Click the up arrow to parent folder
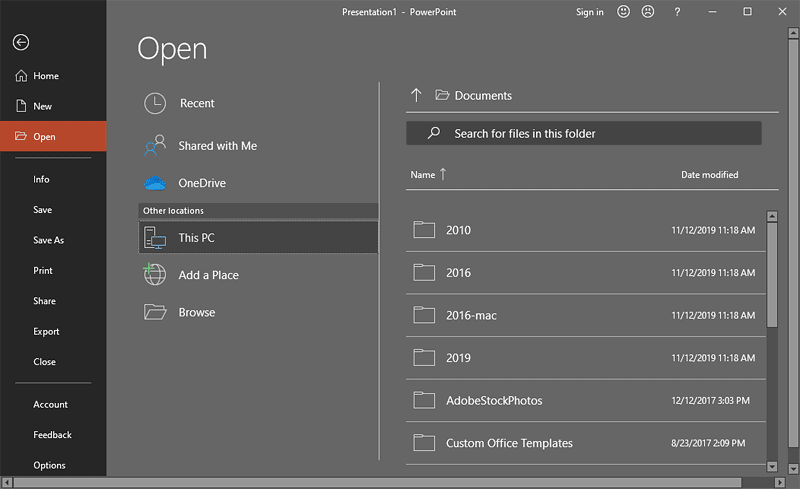The height and width of the screenshot is (489, 800). 417,95
